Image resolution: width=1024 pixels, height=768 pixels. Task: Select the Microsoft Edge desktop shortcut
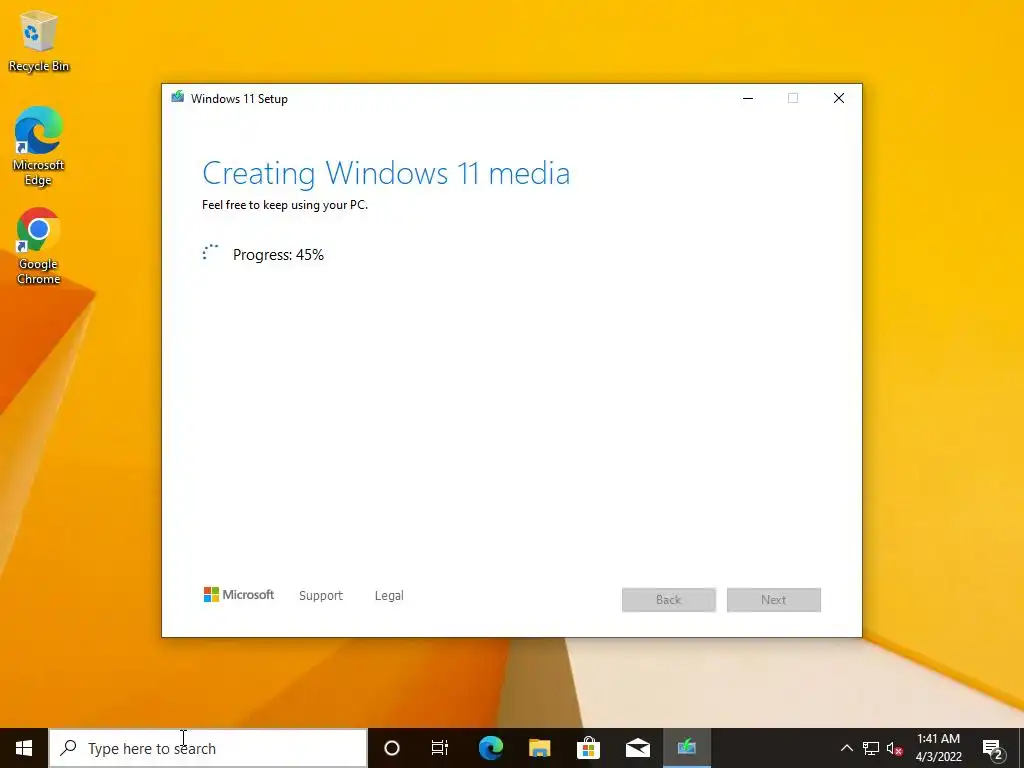39,146
